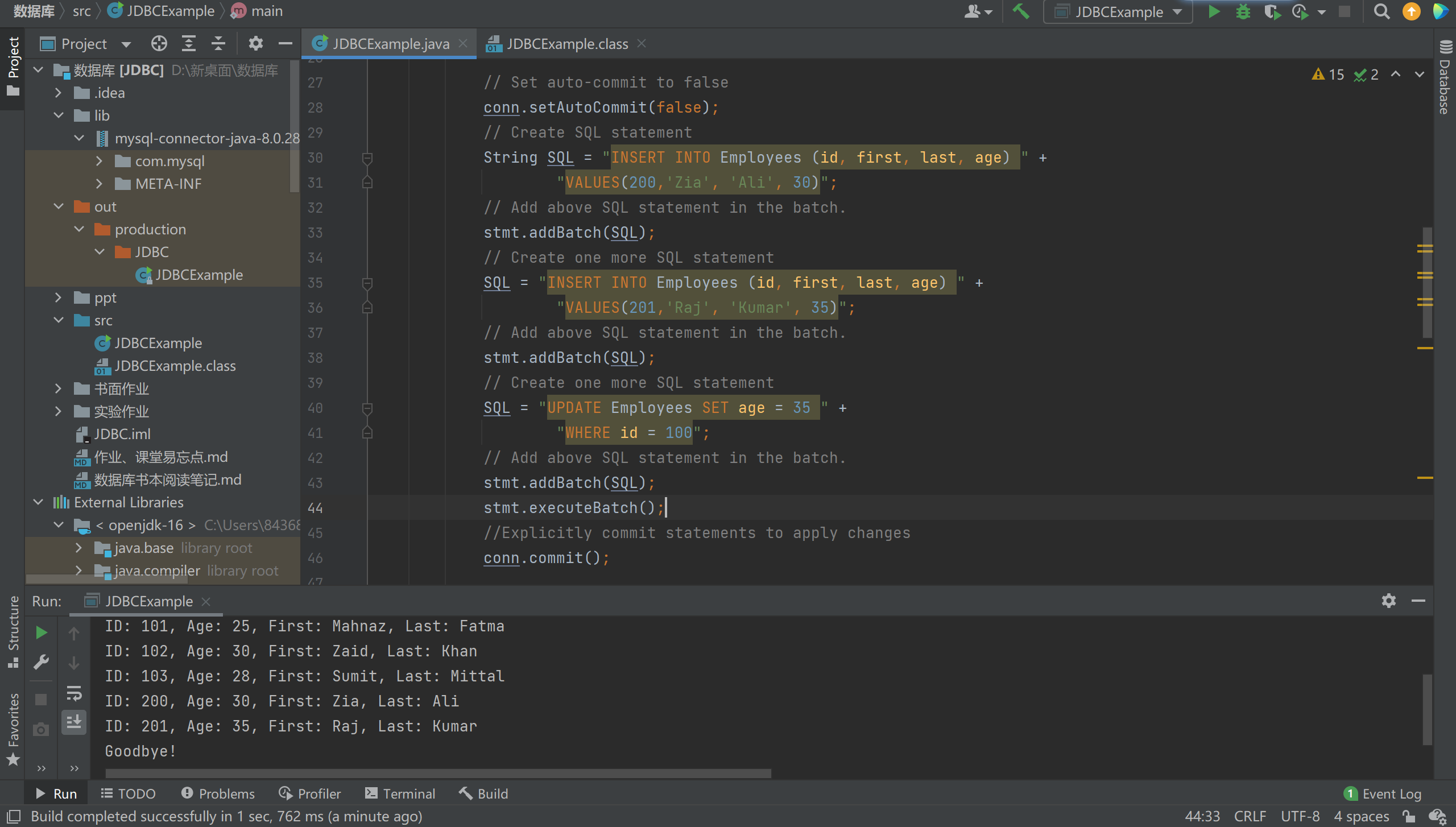This screenshot has width=1456, height=827.
Task: Click the Debug bug icon
Action: [1243, 12]
